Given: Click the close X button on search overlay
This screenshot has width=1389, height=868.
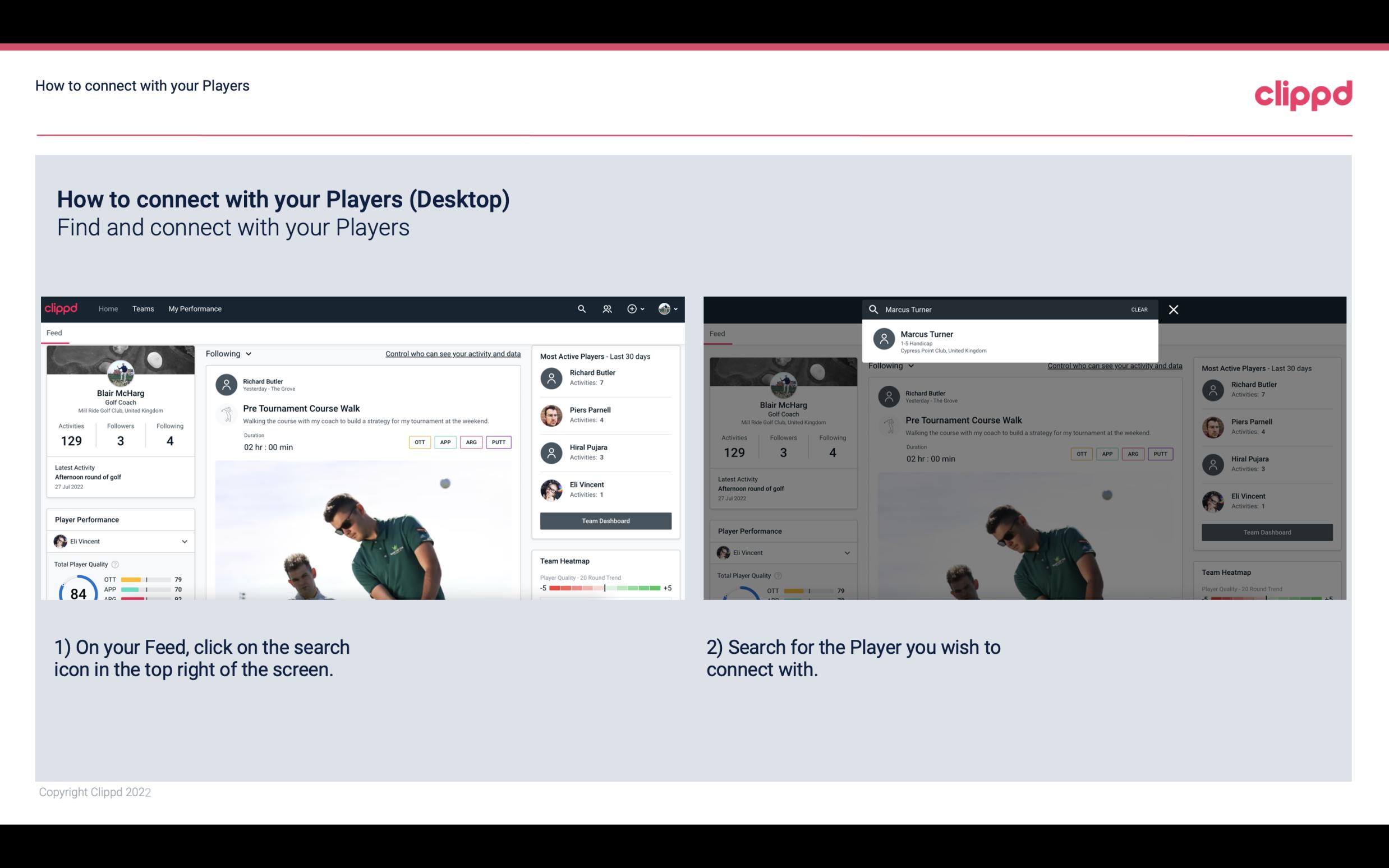Looking at the screenshot, I should pos(1173,309).
